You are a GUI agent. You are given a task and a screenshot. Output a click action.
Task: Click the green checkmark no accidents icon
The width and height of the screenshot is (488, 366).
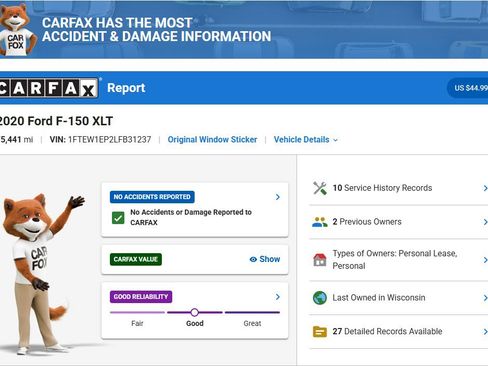click(118, 218)
